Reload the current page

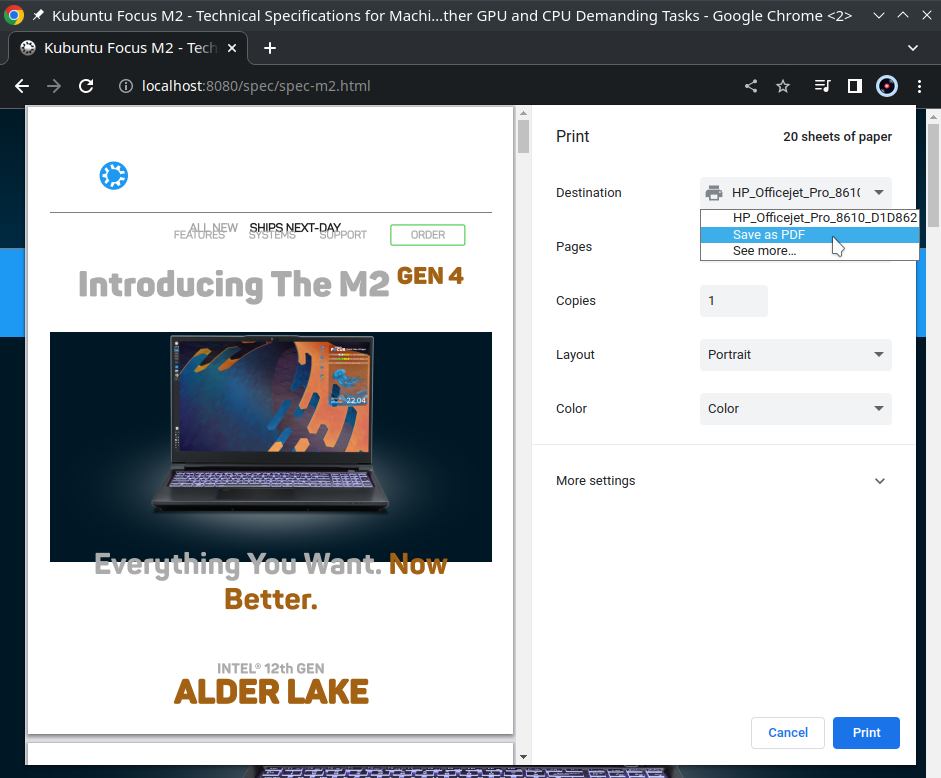coord(86,86)
